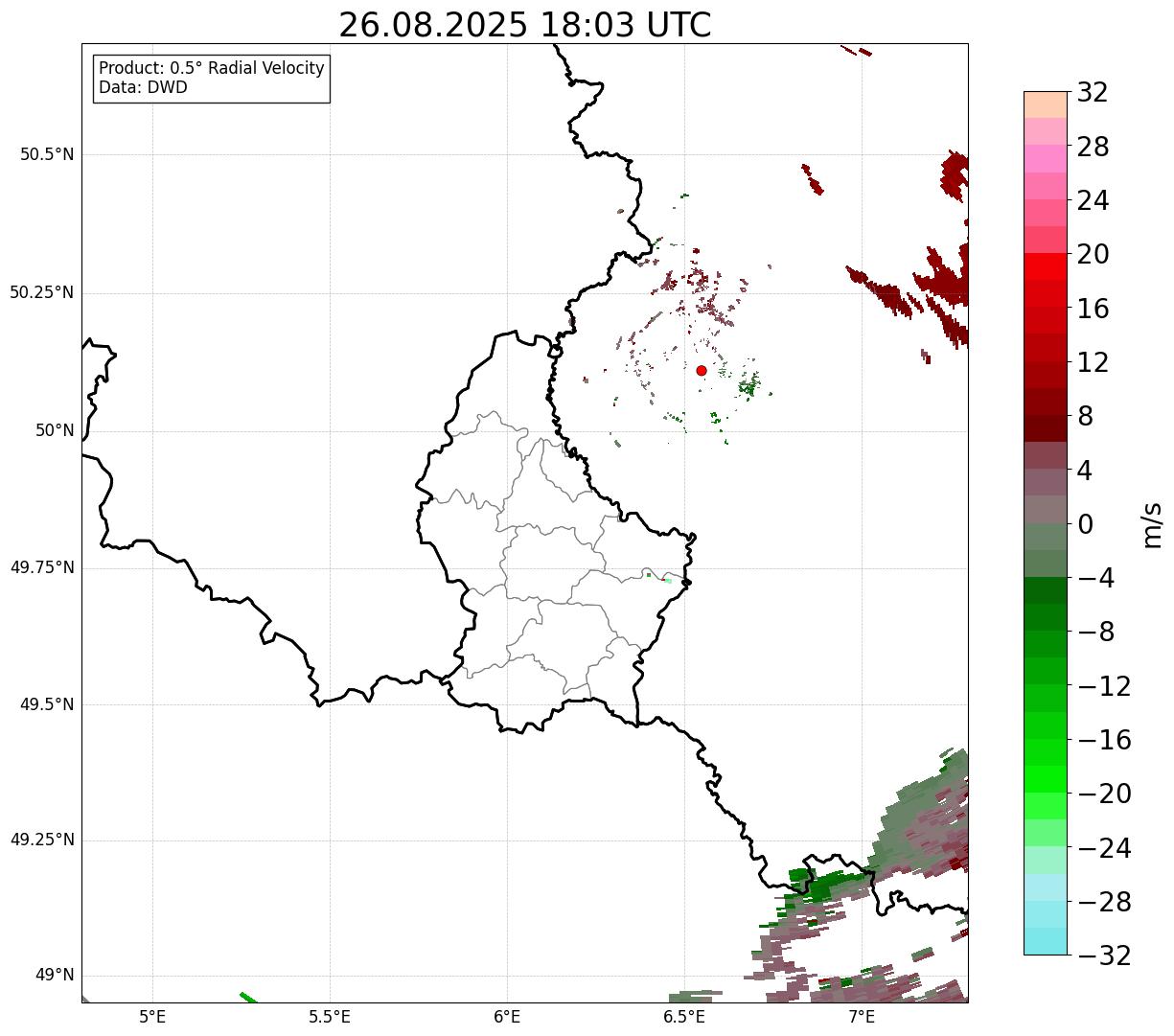Click the colorbar value −24
This screenshot has width=1174, height=1036.
click(x=1104, y=848)
